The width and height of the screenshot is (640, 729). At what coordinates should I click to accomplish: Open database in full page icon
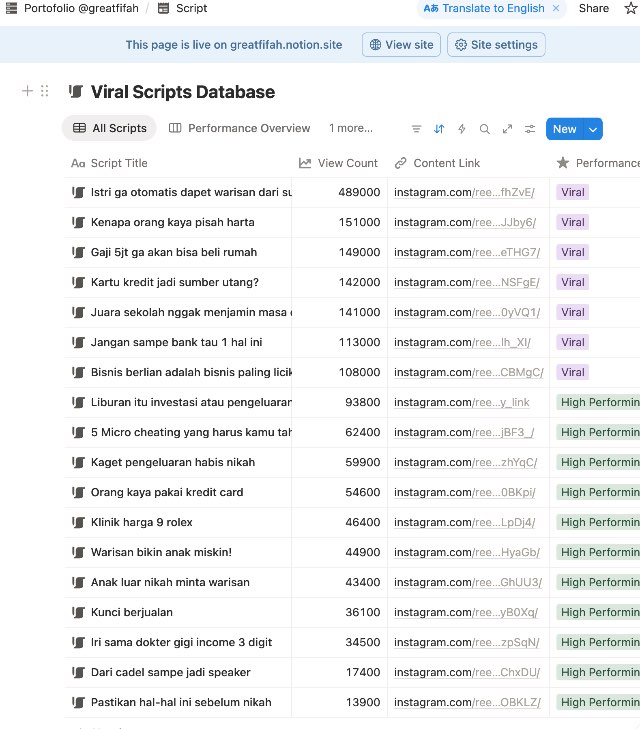[x=508, y=129]
